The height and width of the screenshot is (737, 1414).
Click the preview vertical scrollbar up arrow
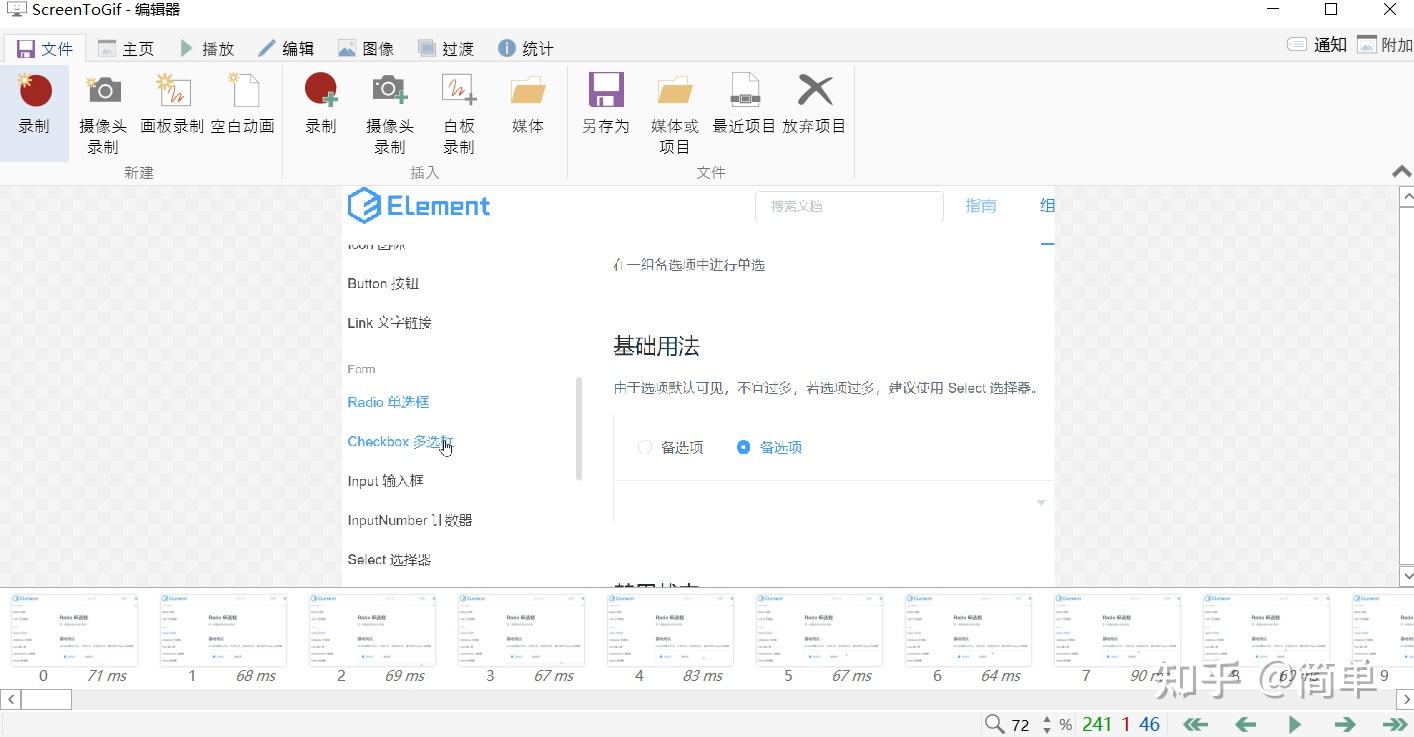1406,197
